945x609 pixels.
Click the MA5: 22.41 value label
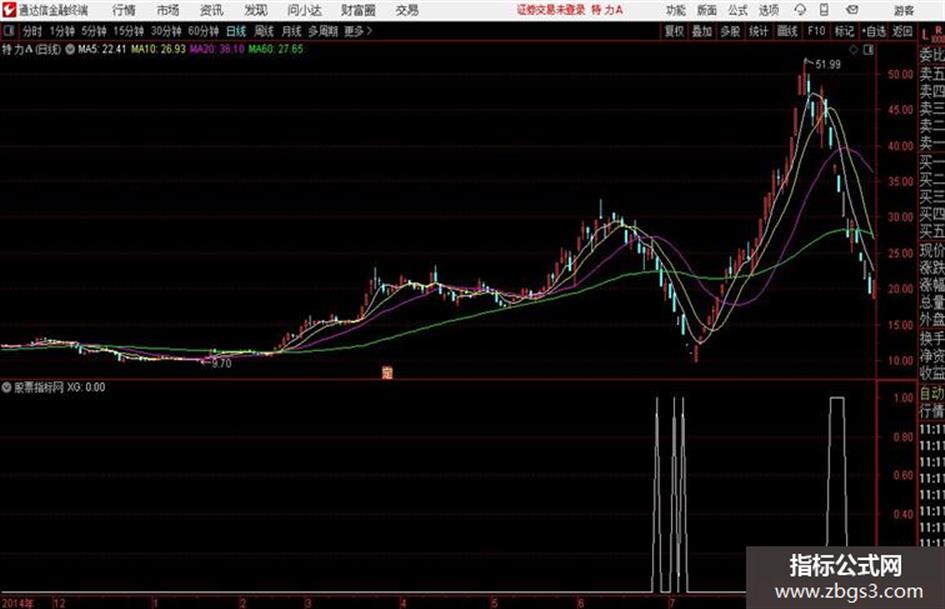[102, 49]
